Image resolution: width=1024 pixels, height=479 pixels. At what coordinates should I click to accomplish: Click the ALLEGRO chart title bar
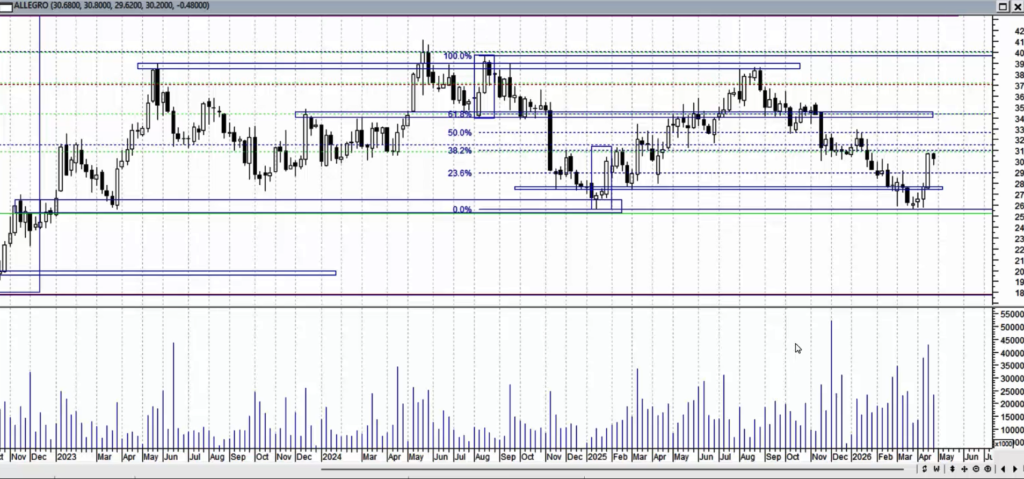pyautogui.click(x=500, y=6)
